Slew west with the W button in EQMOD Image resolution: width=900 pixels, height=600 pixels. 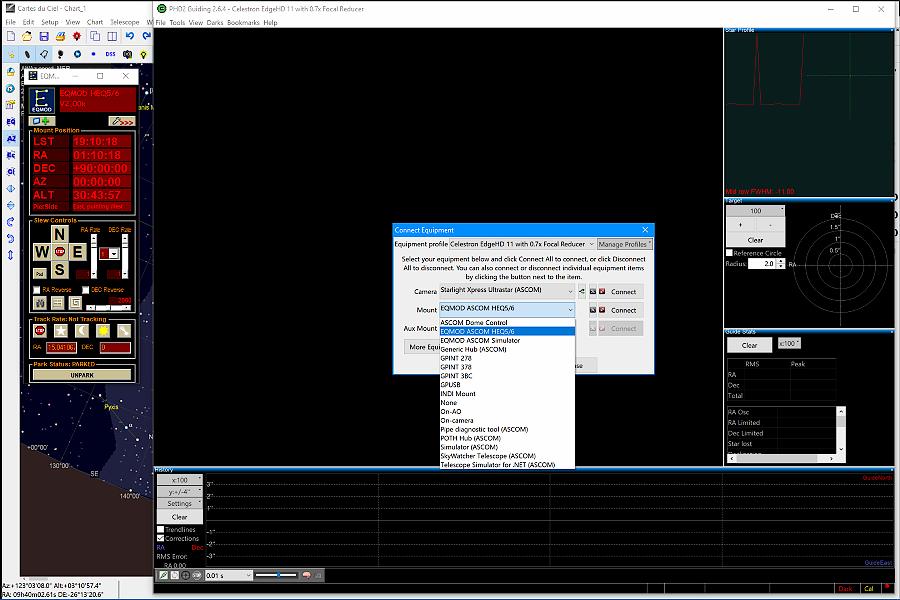pyautogui.click(x=41, y=251)
